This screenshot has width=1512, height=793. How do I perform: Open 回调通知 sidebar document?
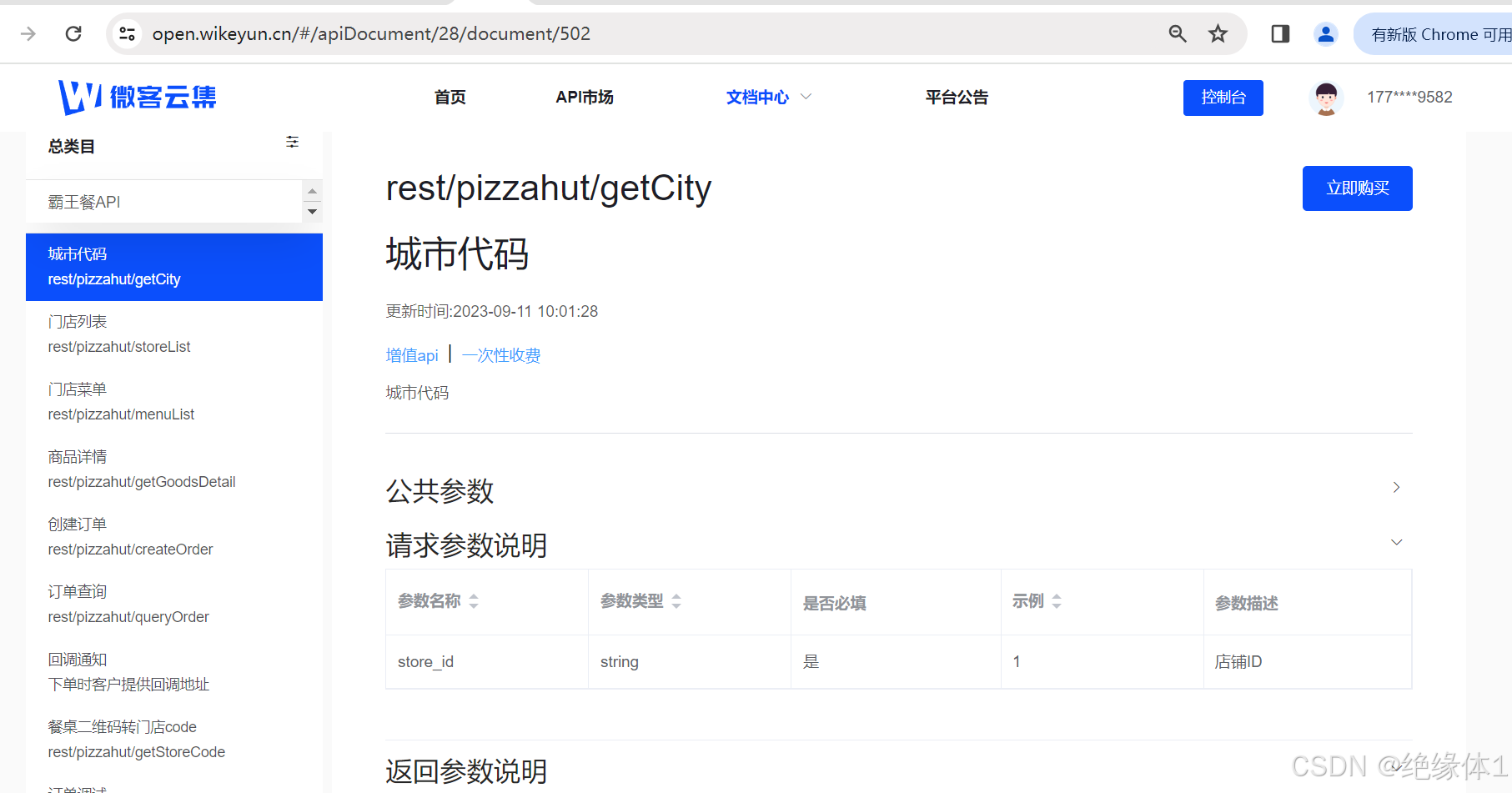[174, 672]
